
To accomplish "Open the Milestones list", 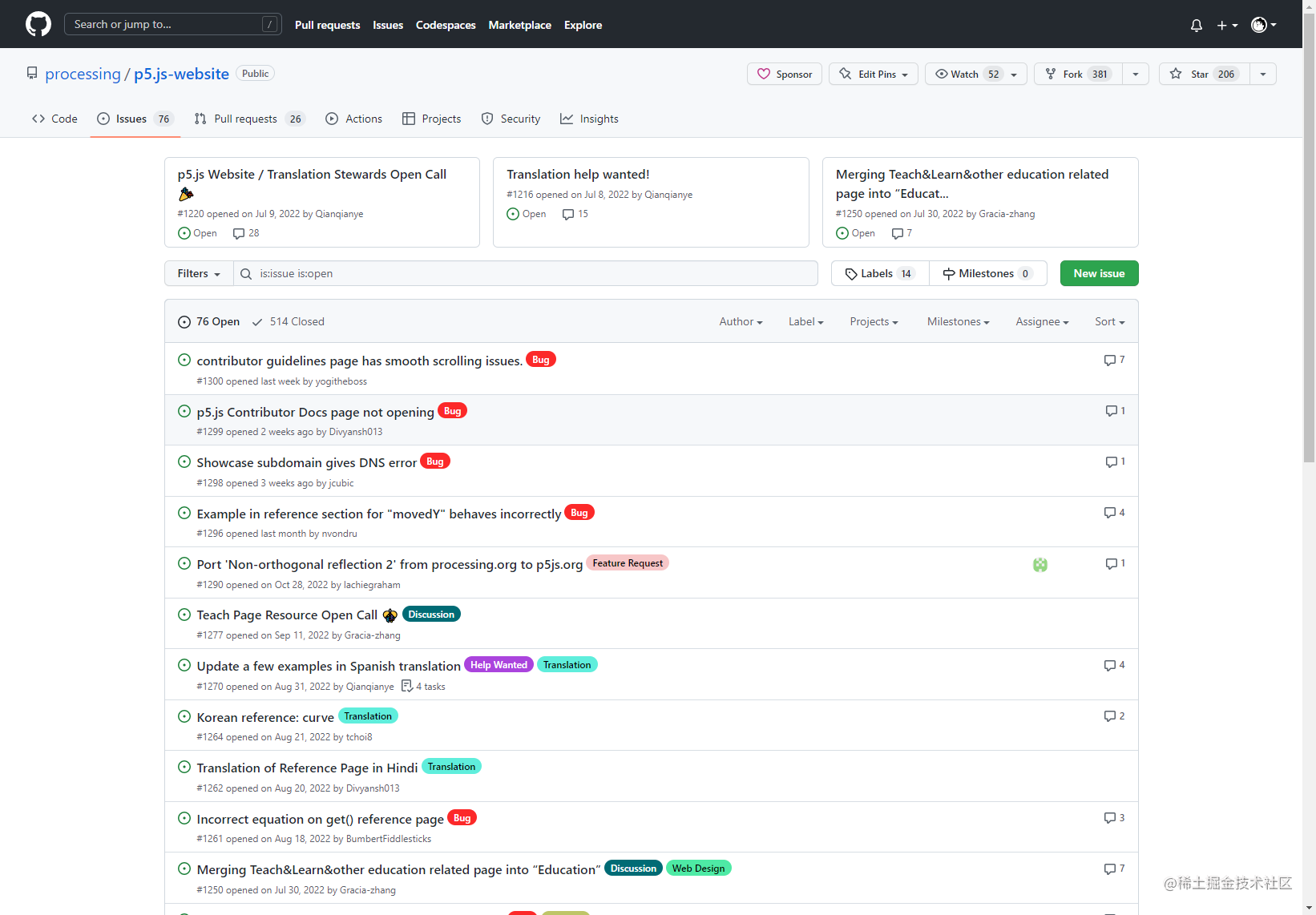I will (x=988, y=273).
